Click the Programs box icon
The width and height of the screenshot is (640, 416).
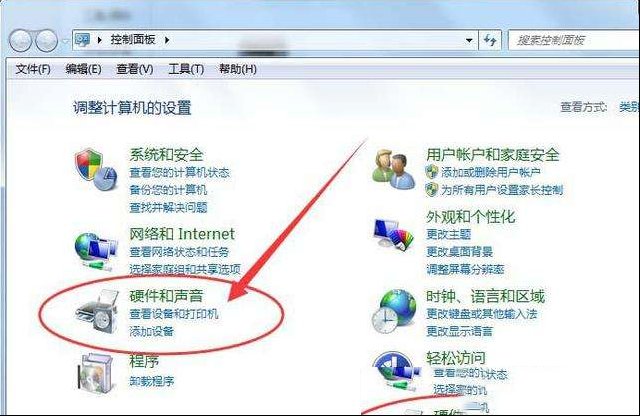coord(95,374)
